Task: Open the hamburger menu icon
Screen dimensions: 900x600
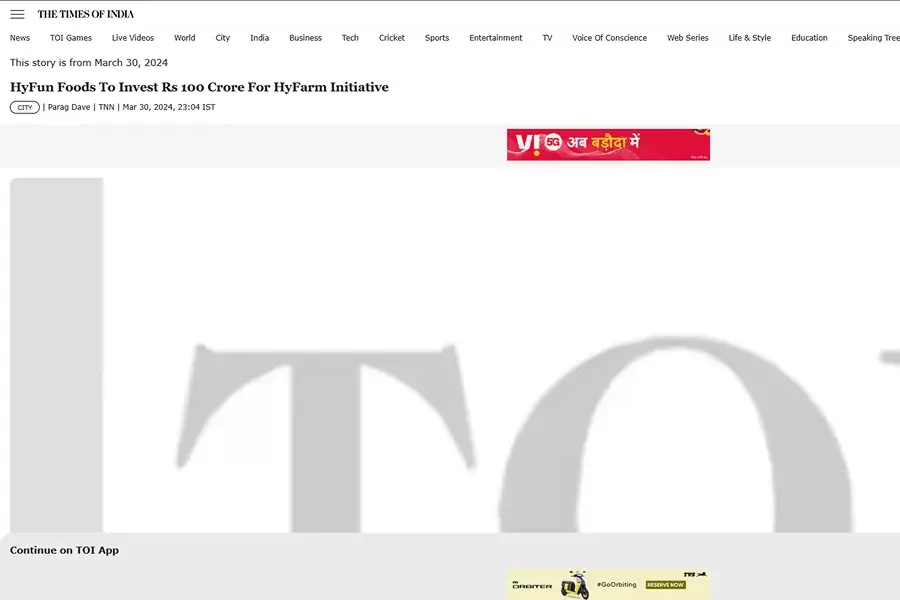Action: pyautogui.click(x=17, y=14)
